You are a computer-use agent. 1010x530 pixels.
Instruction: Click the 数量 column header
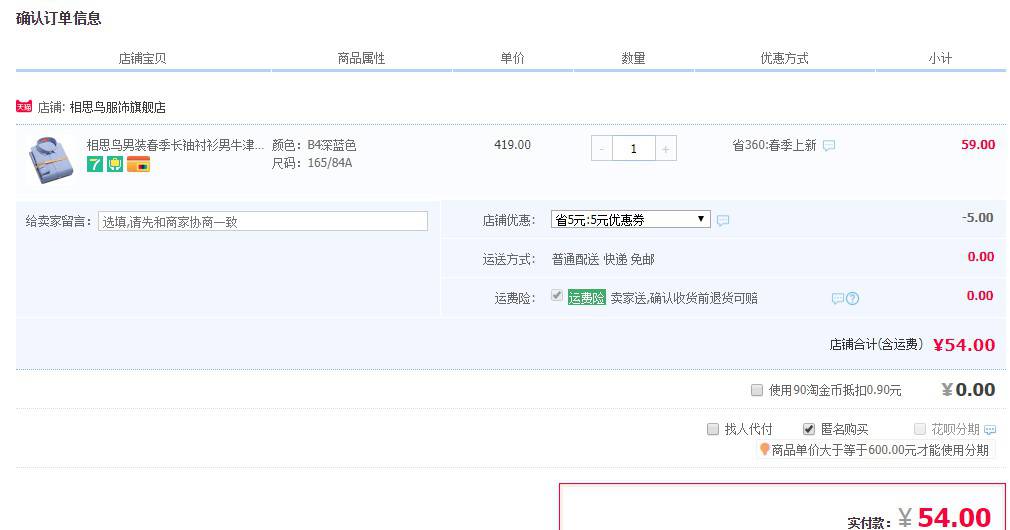(633, 58)
